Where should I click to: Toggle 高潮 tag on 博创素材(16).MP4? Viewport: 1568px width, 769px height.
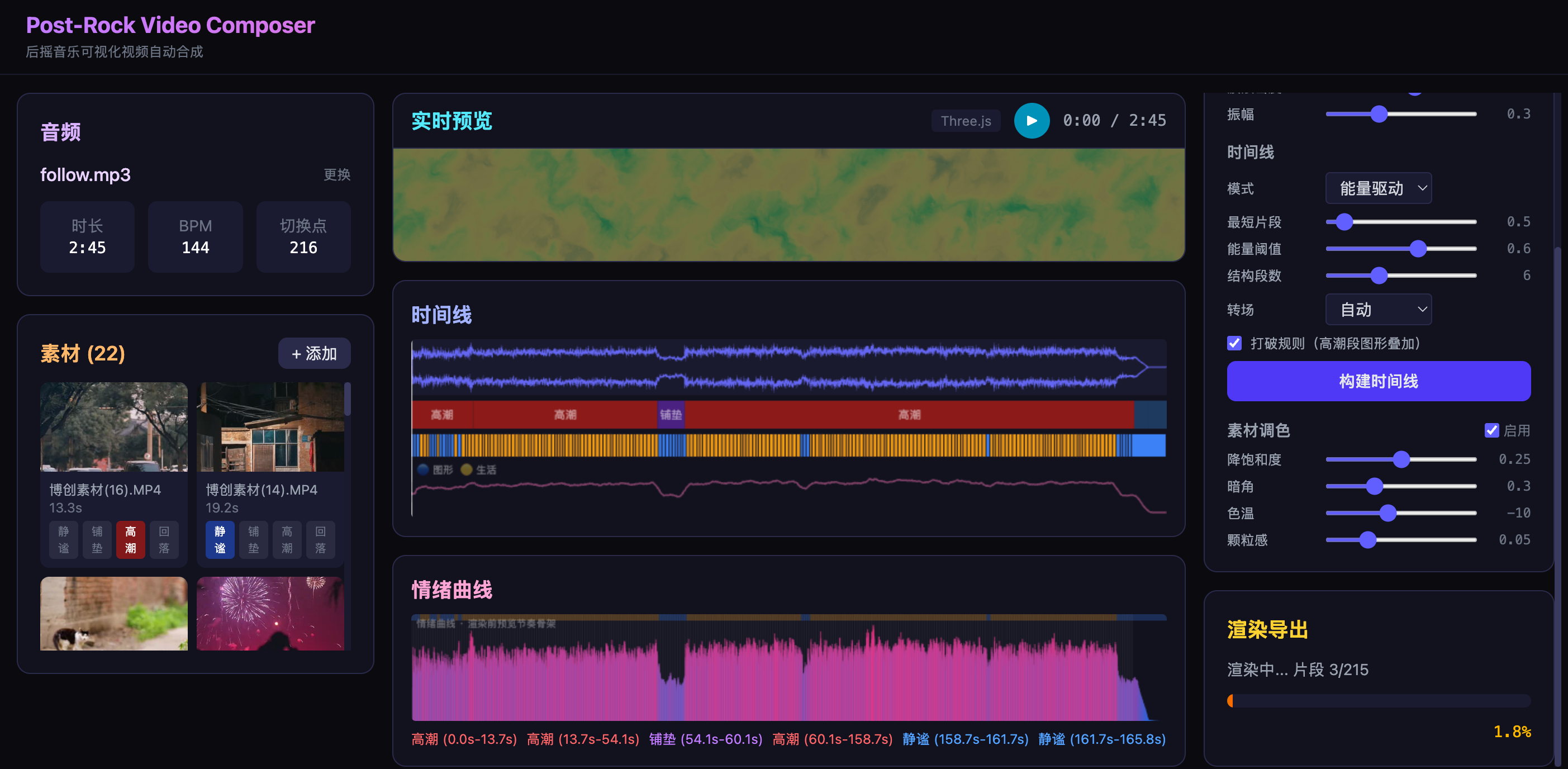pos(130,539)
